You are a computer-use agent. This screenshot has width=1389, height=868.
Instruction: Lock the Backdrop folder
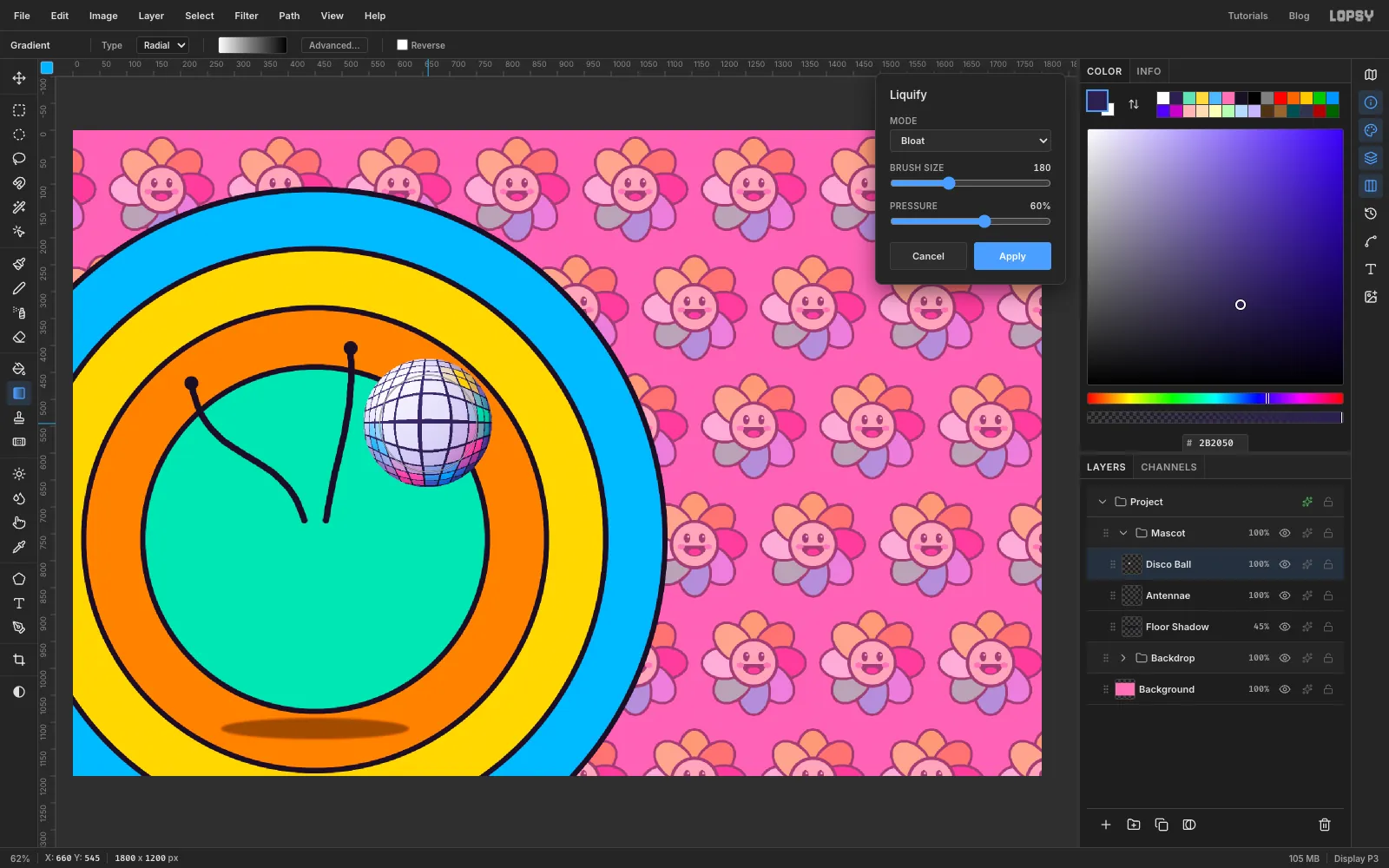(1328, 658)
